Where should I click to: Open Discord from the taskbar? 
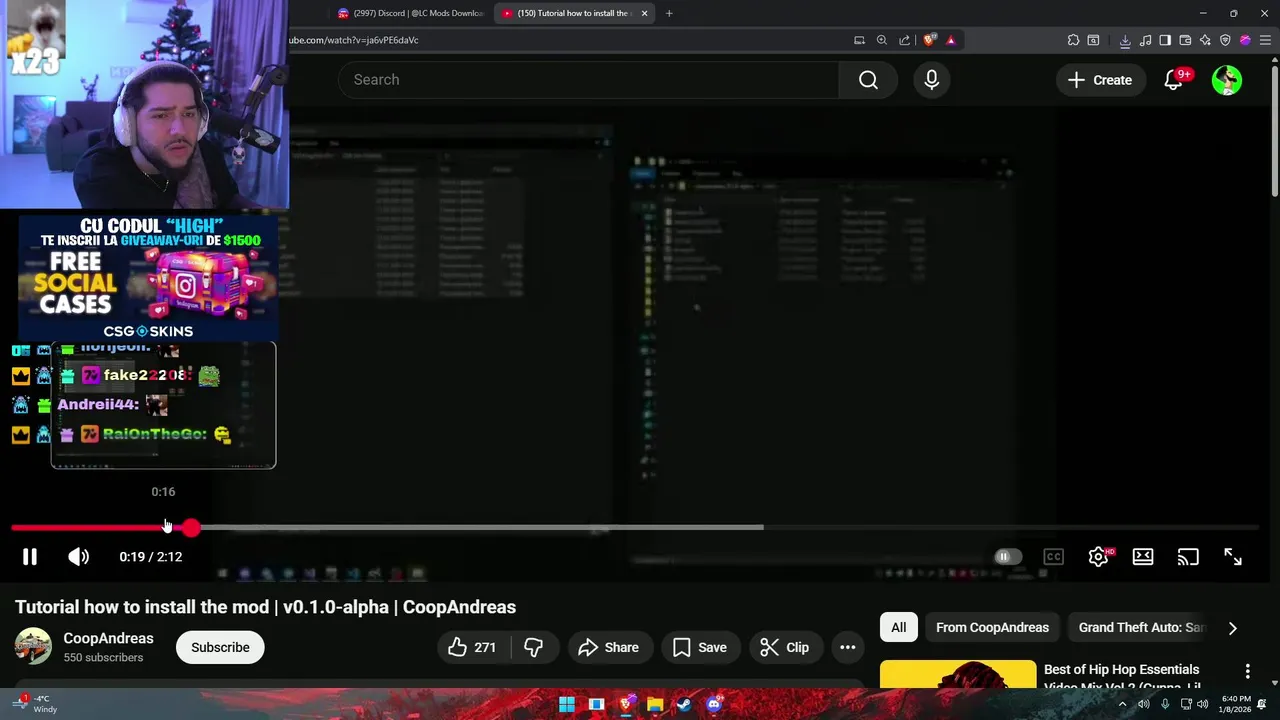click(713, 705)
